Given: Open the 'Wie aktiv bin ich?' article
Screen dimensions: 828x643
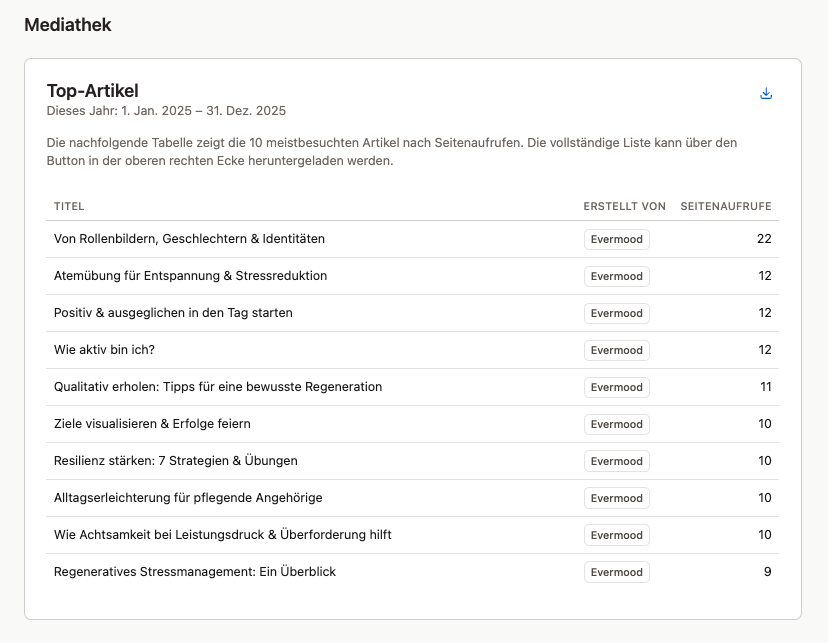Looking at the screenshot, I should click(104, 350).
